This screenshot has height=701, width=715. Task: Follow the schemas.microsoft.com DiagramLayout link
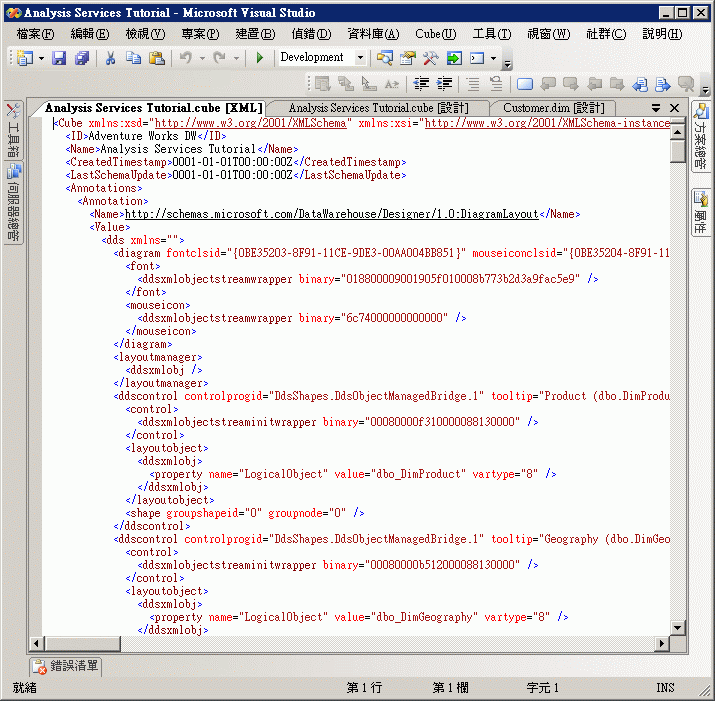pos(332,214)
